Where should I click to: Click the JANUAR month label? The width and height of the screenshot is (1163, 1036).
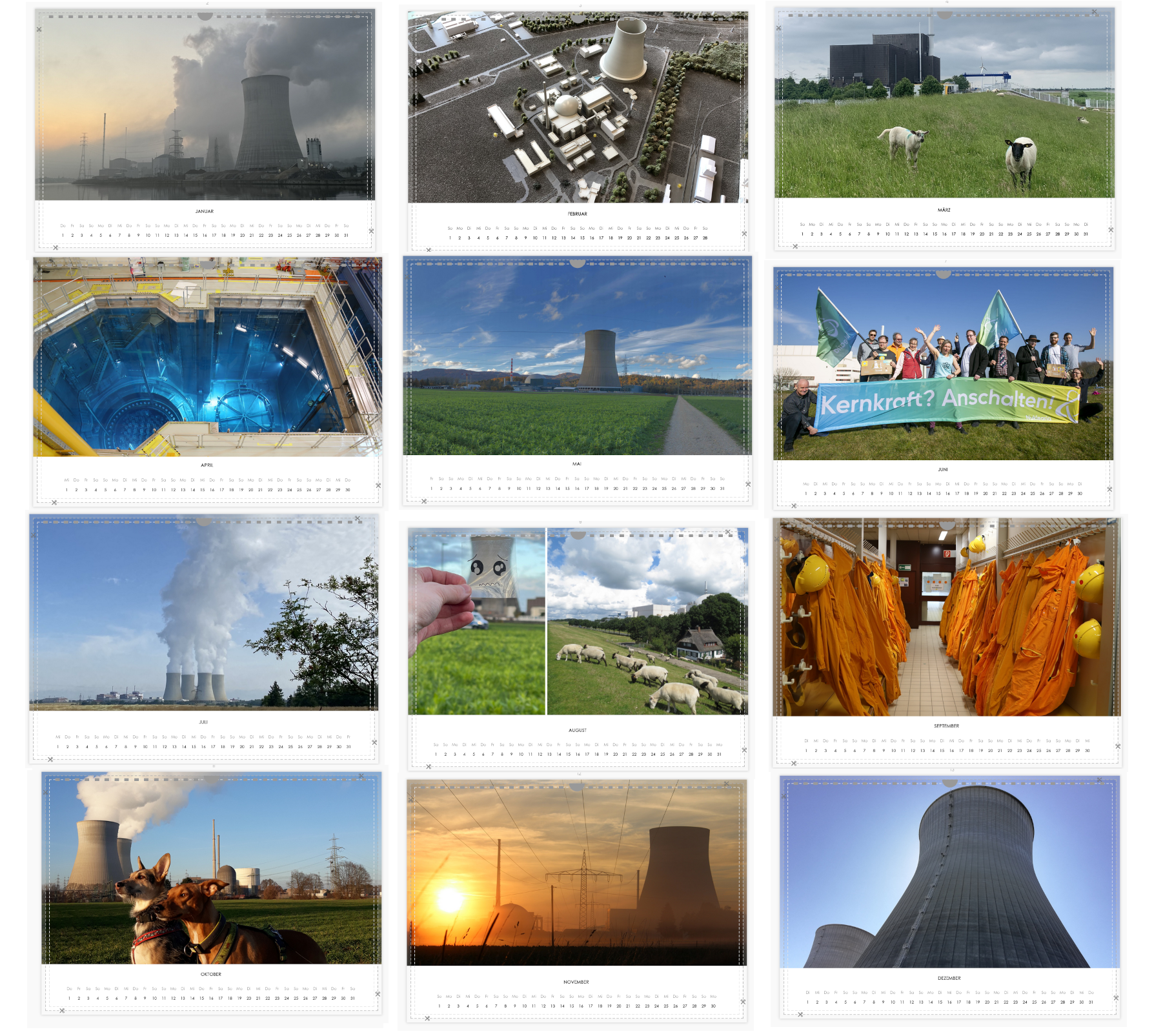click(x=205, y=212)
